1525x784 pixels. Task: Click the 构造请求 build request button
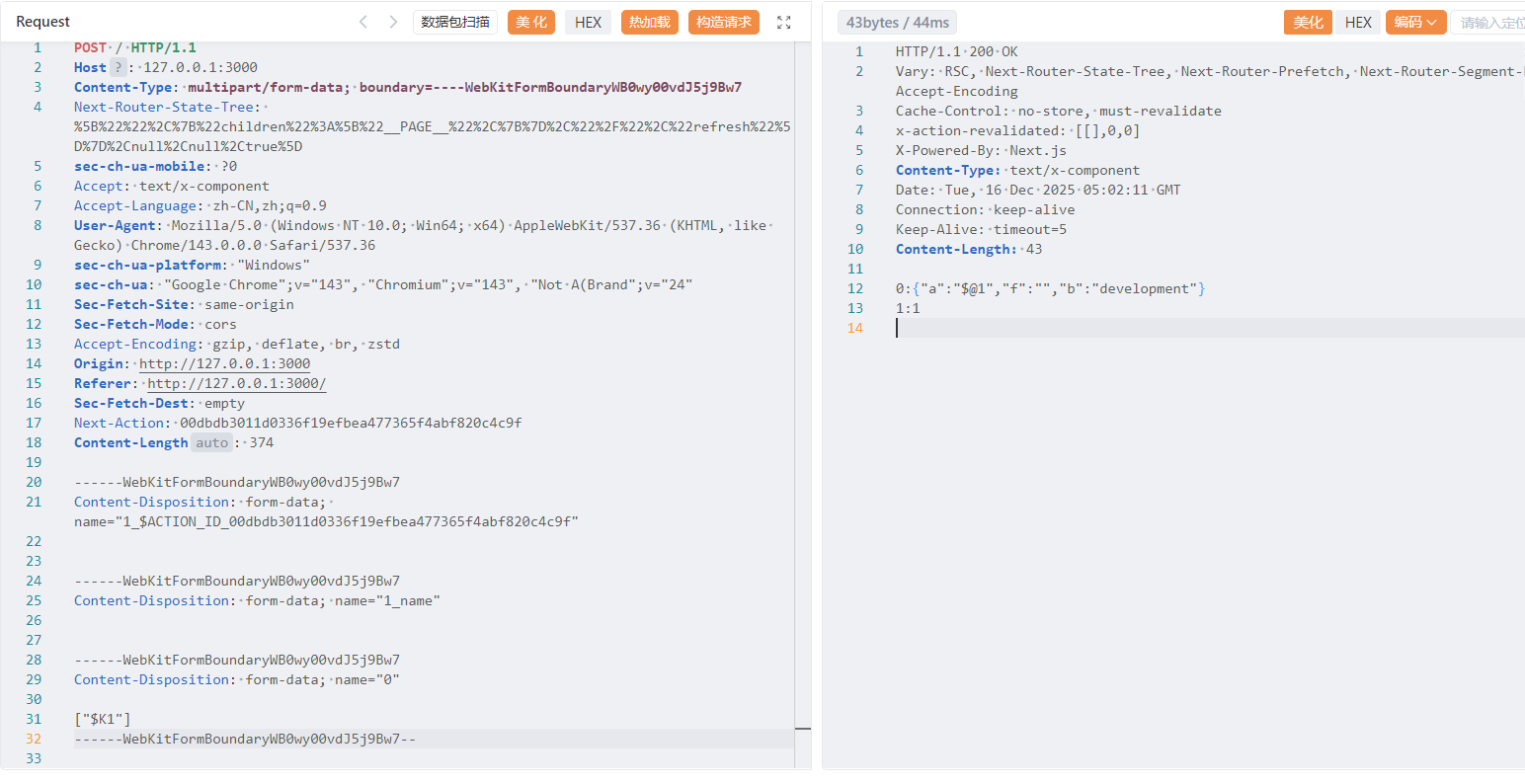724,22
